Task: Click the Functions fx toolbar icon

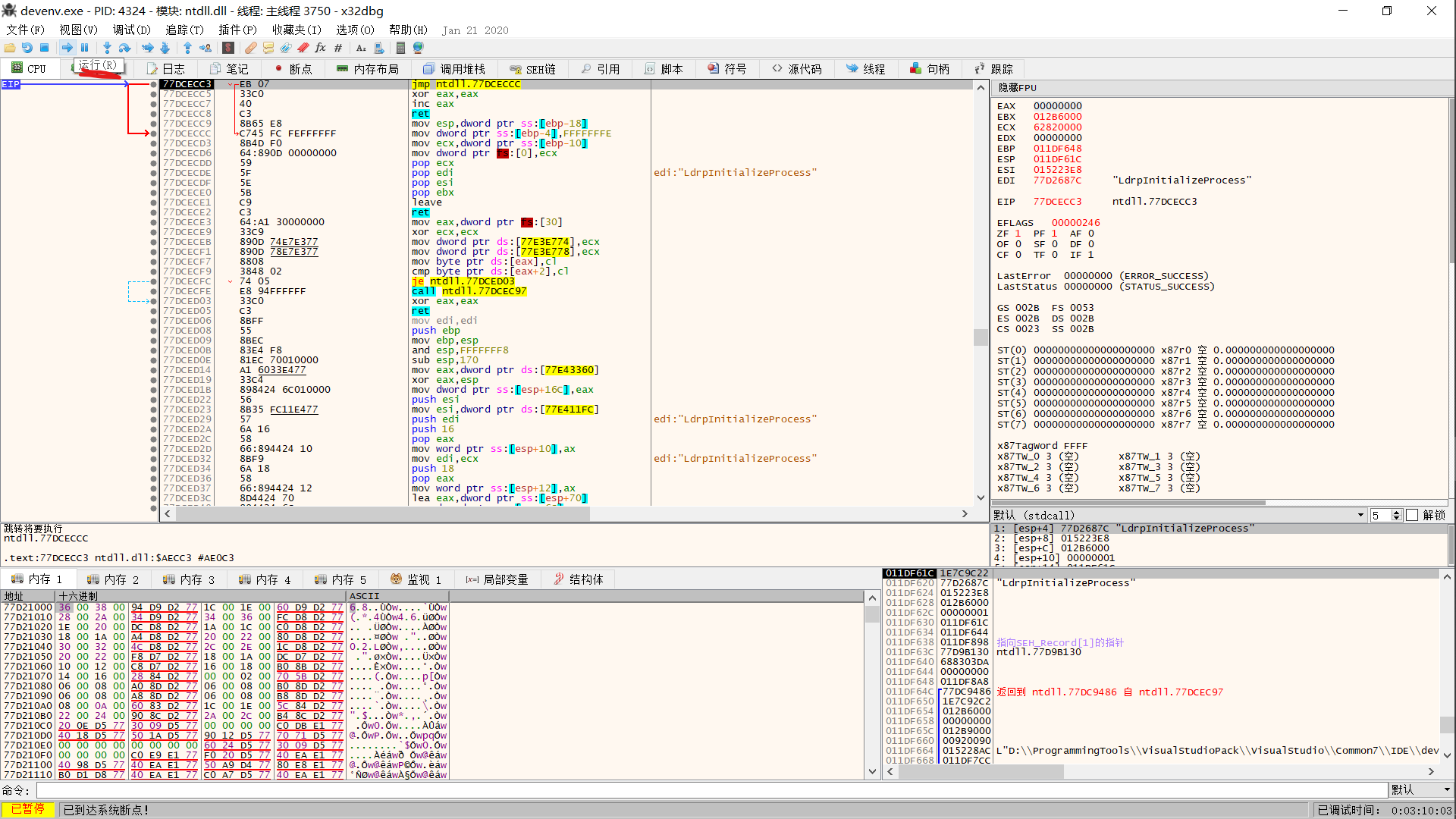Action: click(320, 48)
